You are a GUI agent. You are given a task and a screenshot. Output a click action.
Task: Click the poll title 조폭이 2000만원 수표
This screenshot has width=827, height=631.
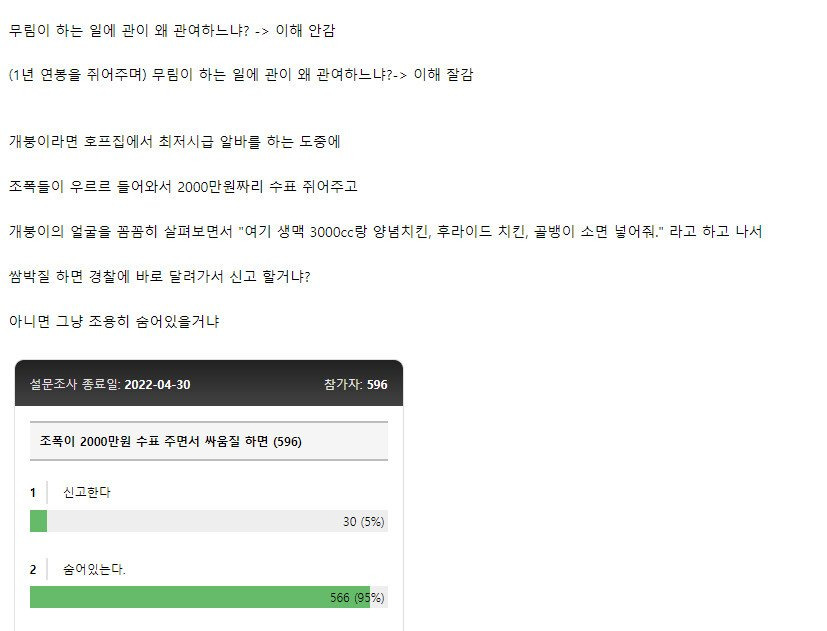pos(170,441)
